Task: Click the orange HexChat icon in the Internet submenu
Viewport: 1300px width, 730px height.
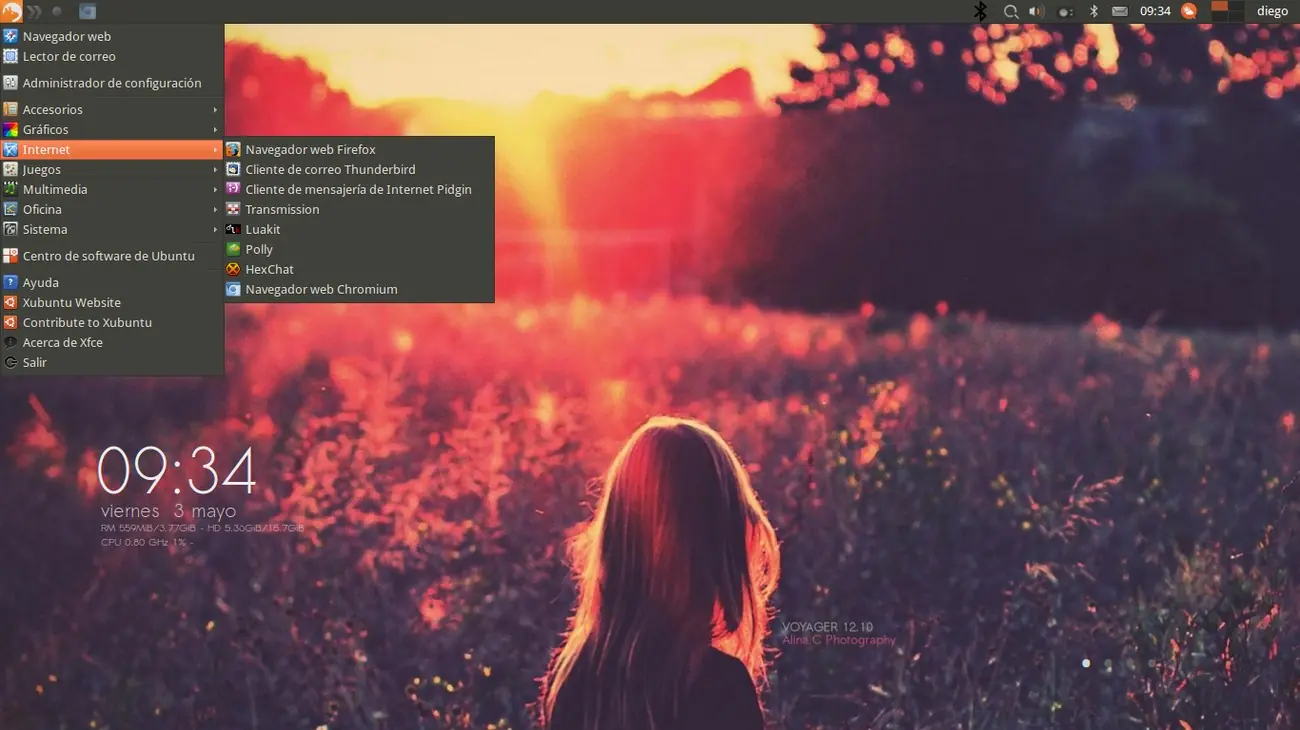Action: tap(233, 269)
